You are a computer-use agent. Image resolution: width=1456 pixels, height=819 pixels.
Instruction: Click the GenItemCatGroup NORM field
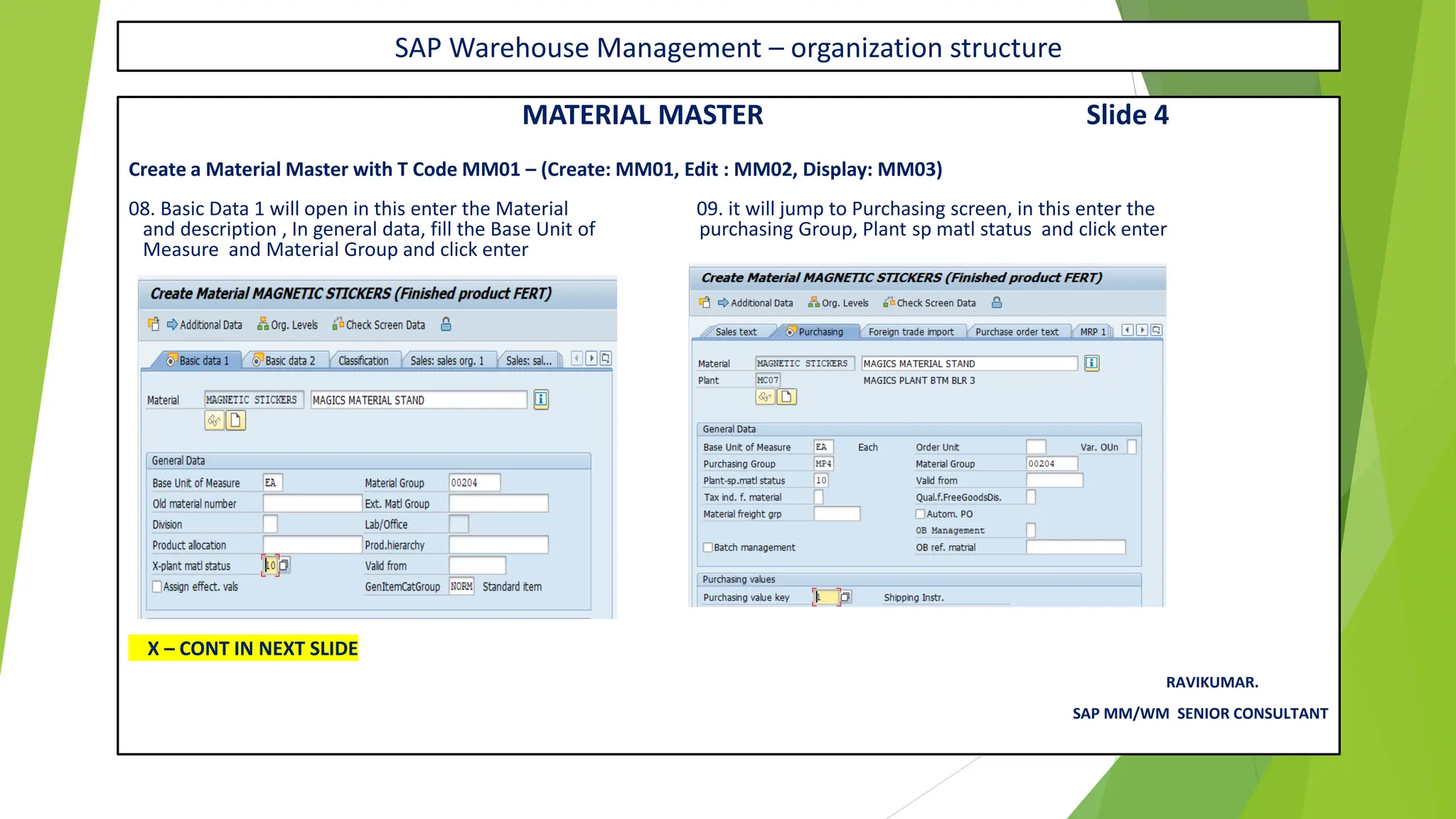tap(461, 587)
